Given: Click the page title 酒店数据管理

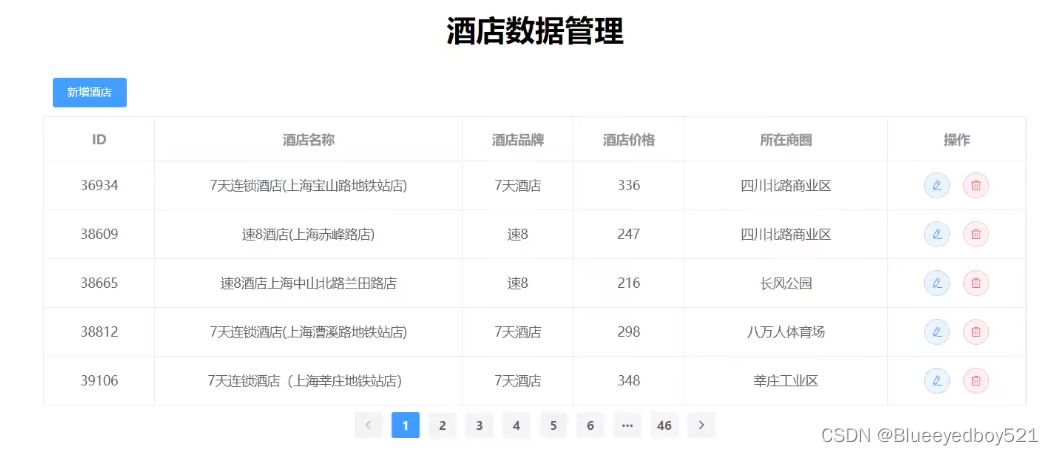Looking at the screenshot, I should click(x=535, y=32).
